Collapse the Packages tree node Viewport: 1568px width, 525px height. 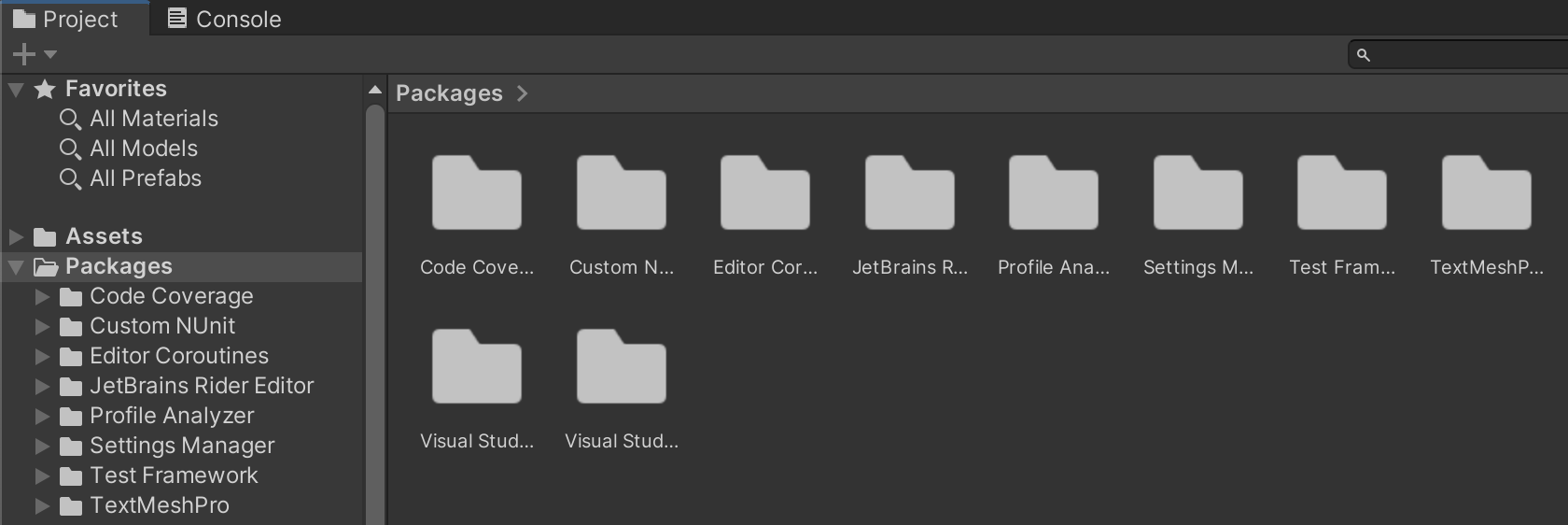pos(16,267)
